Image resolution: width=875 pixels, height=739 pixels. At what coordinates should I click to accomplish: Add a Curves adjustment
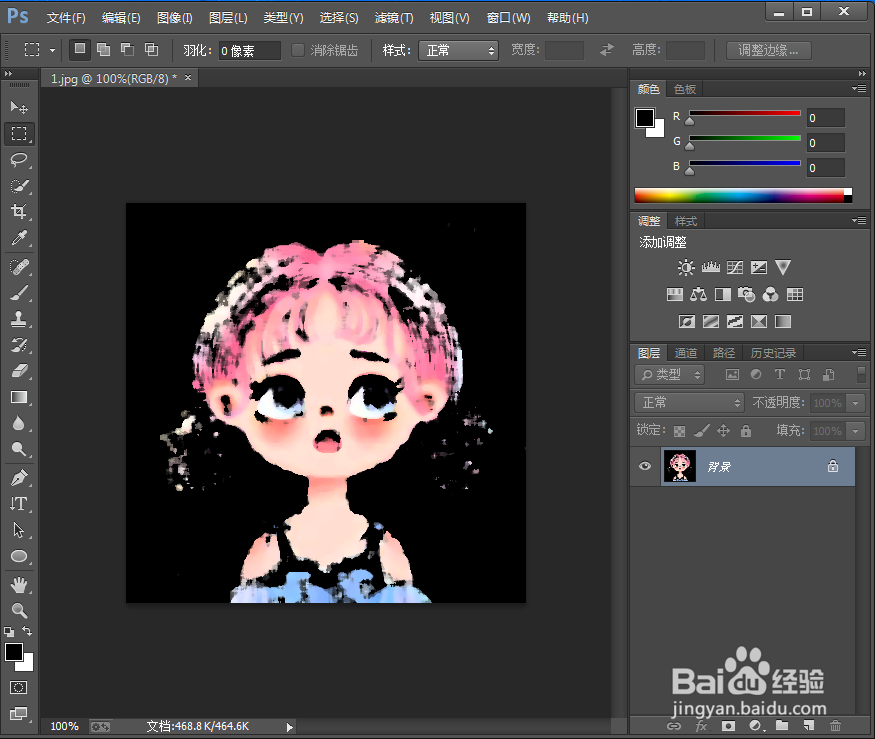734,267
